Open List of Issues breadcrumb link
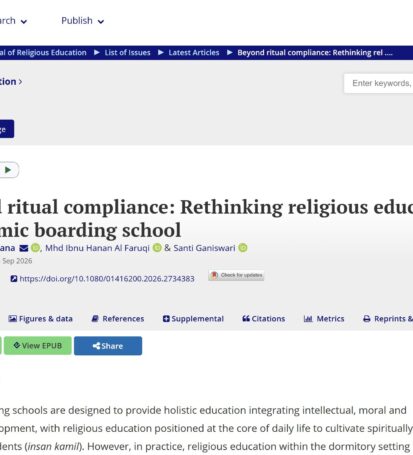Viewport: 413px width, 455px height. click(127, 53)
